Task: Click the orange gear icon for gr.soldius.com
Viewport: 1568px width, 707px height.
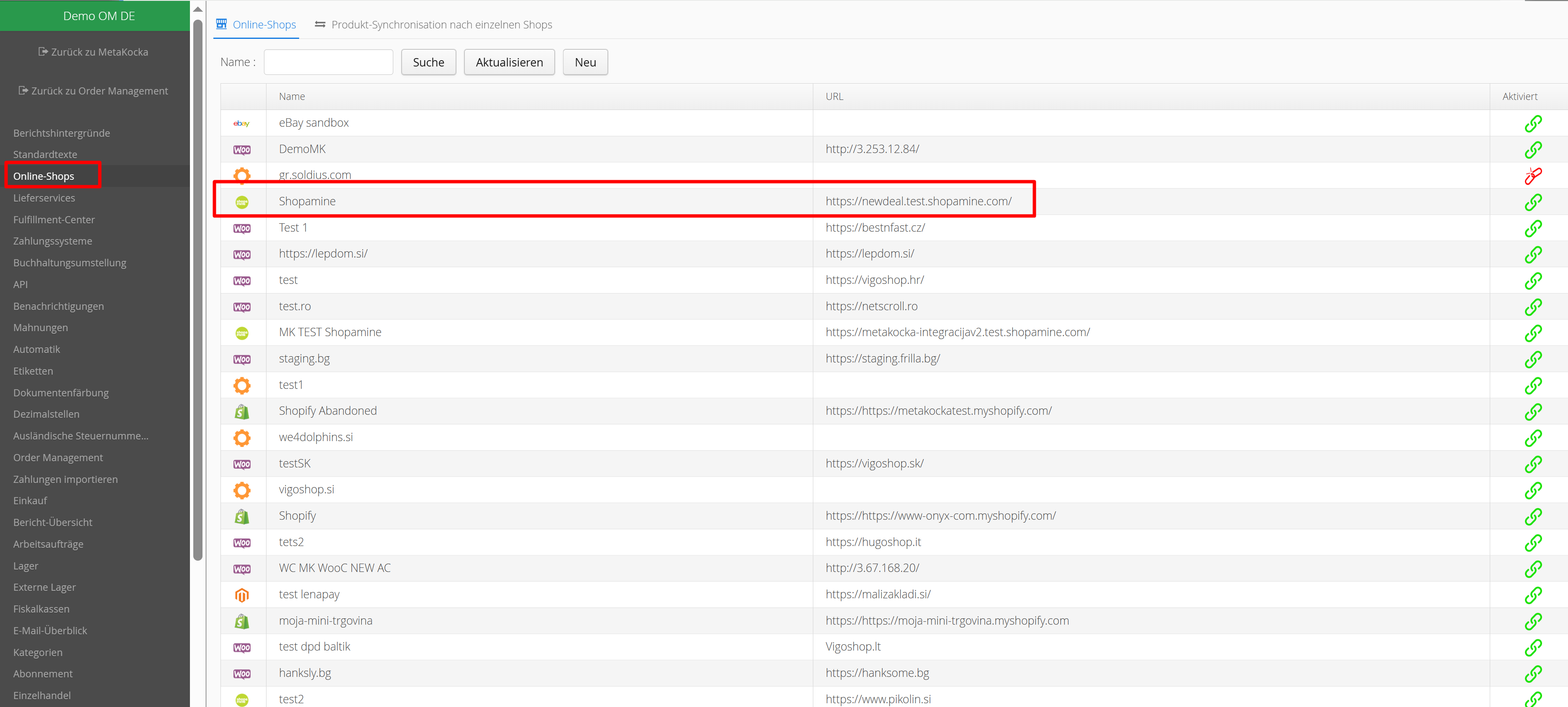Action: [242, 175]
